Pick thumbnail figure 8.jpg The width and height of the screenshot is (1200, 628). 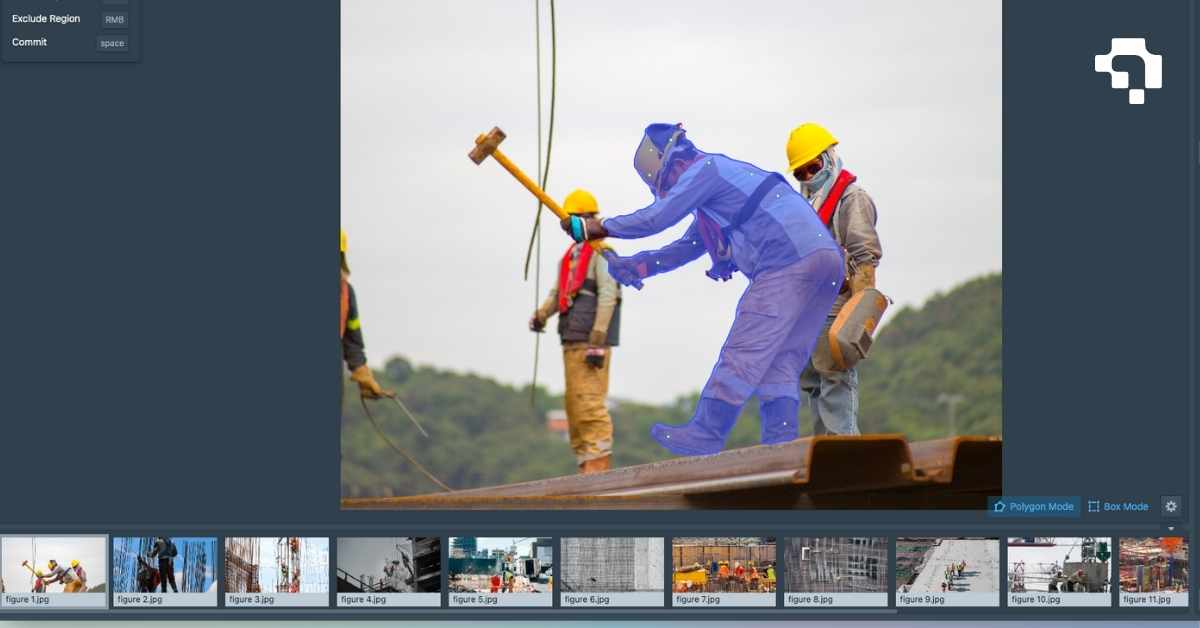(x=836, y=572)
